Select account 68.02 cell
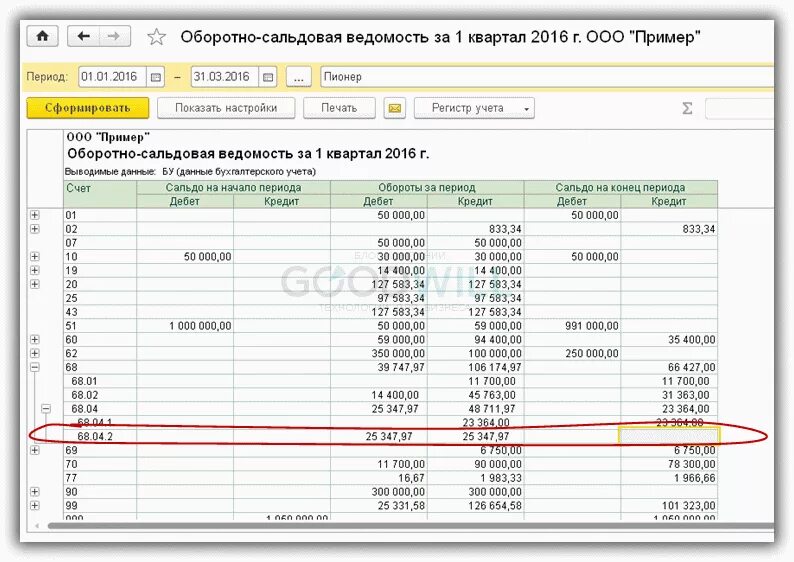 tap(100, 395)
